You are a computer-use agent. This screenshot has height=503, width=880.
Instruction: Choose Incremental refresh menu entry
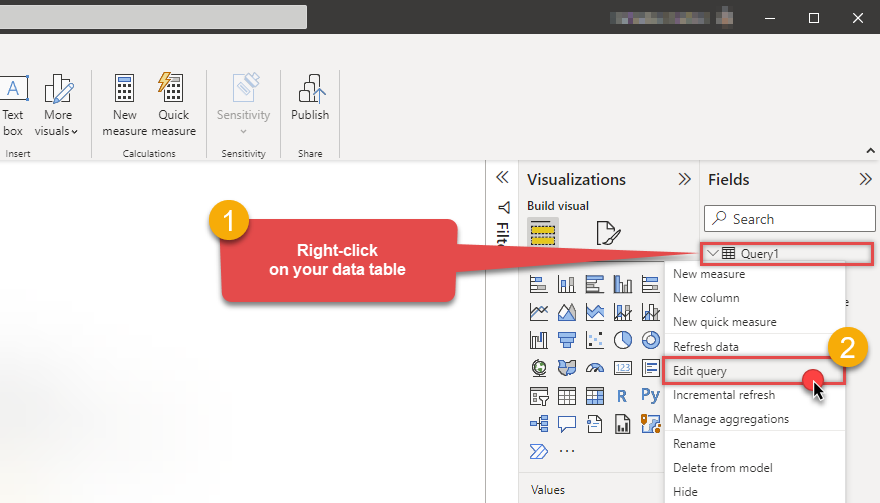754,395
